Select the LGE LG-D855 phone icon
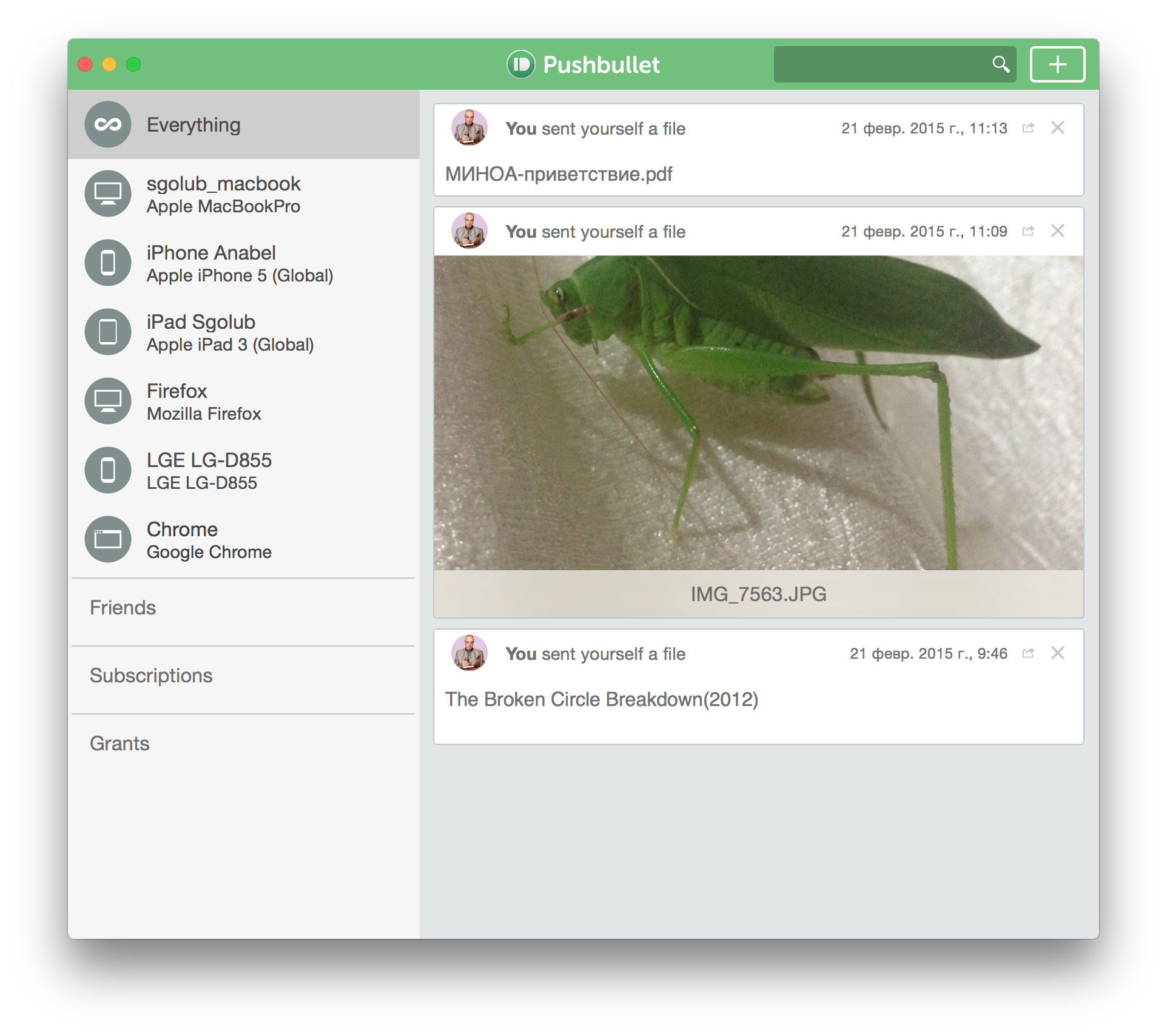1167x1036 pixels. pyautogui.click(x=108, y=470)
